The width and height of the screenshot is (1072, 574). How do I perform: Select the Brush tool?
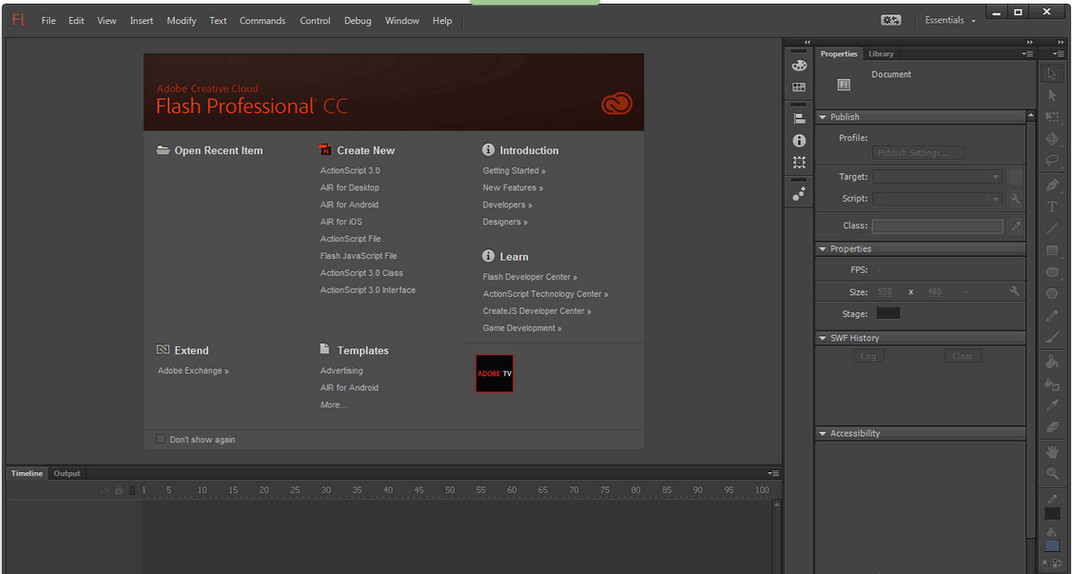1052,337
